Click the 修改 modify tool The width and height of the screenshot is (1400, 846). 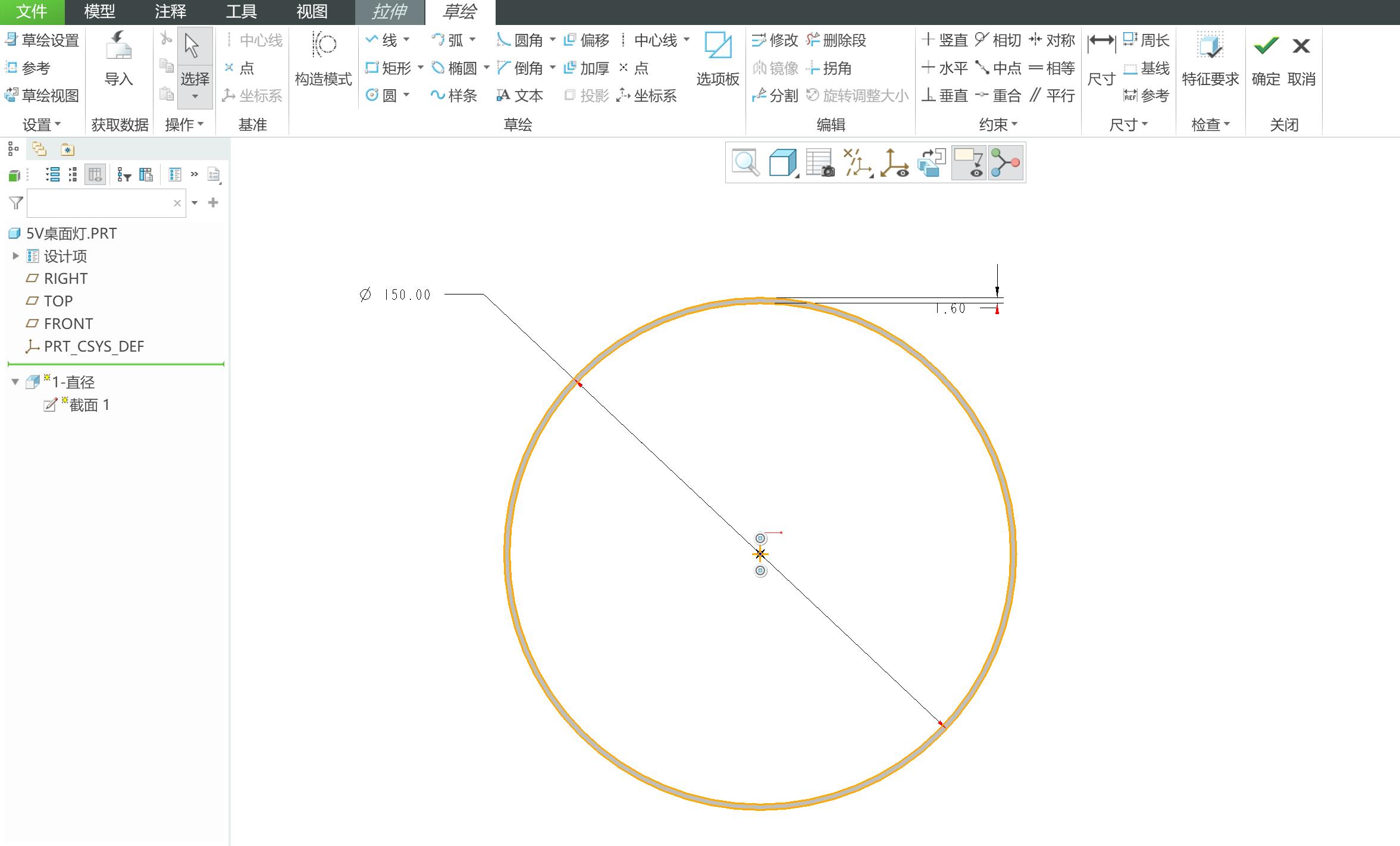coord(775,40)
